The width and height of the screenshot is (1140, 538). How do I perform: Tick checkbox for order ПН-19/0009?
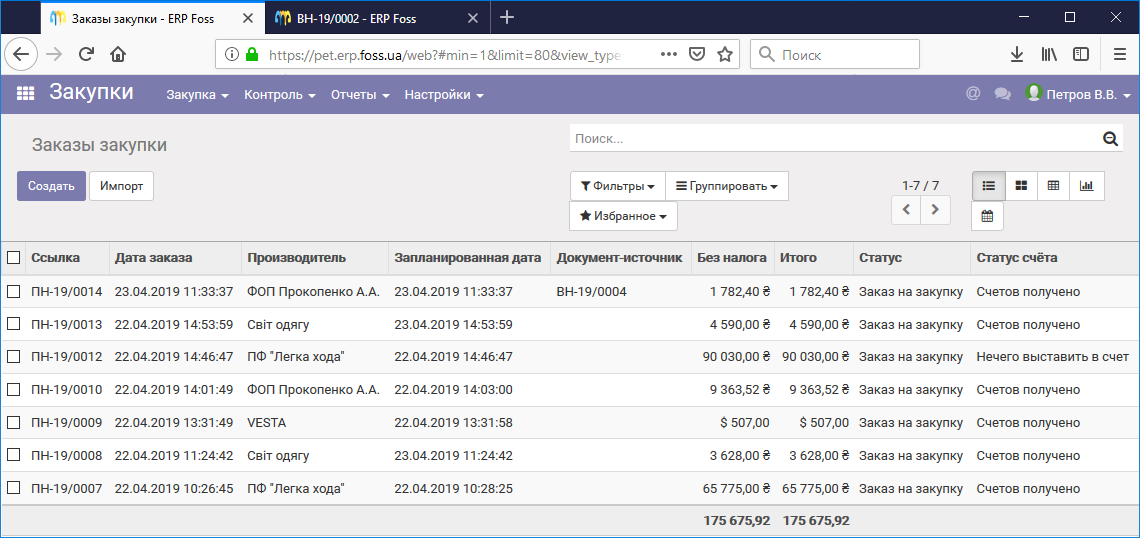tap(13, 422)
